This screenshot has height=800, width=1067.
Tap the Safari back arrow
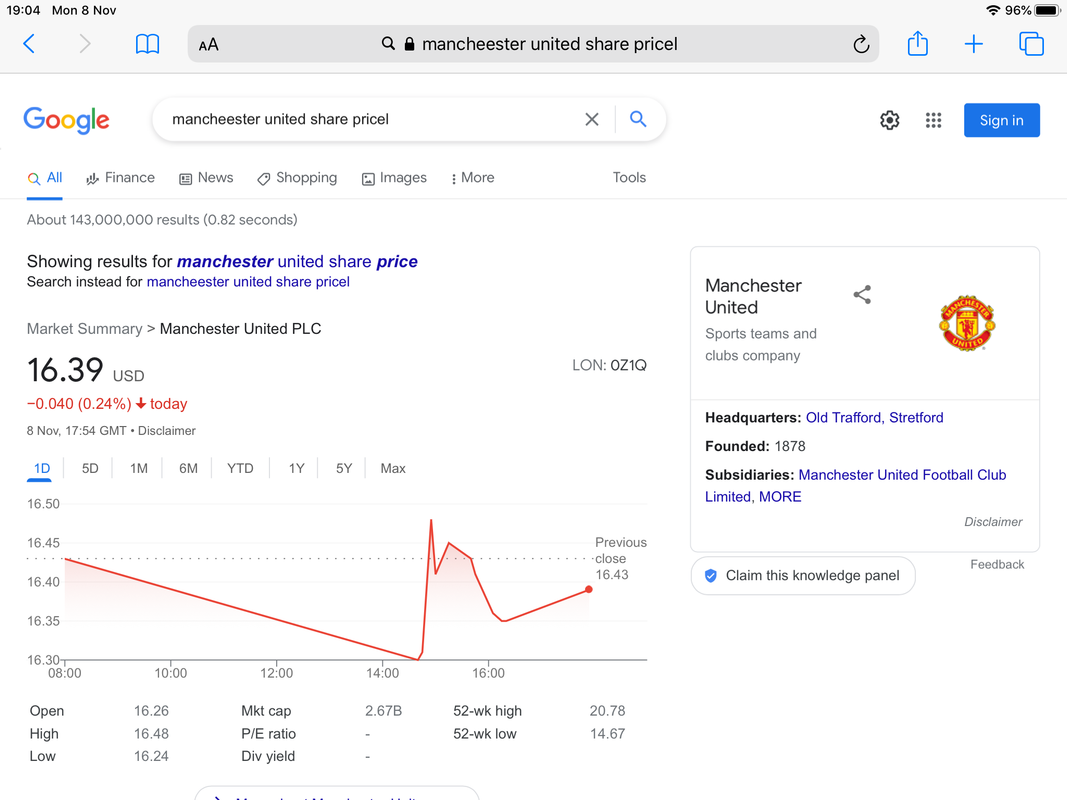29,44
